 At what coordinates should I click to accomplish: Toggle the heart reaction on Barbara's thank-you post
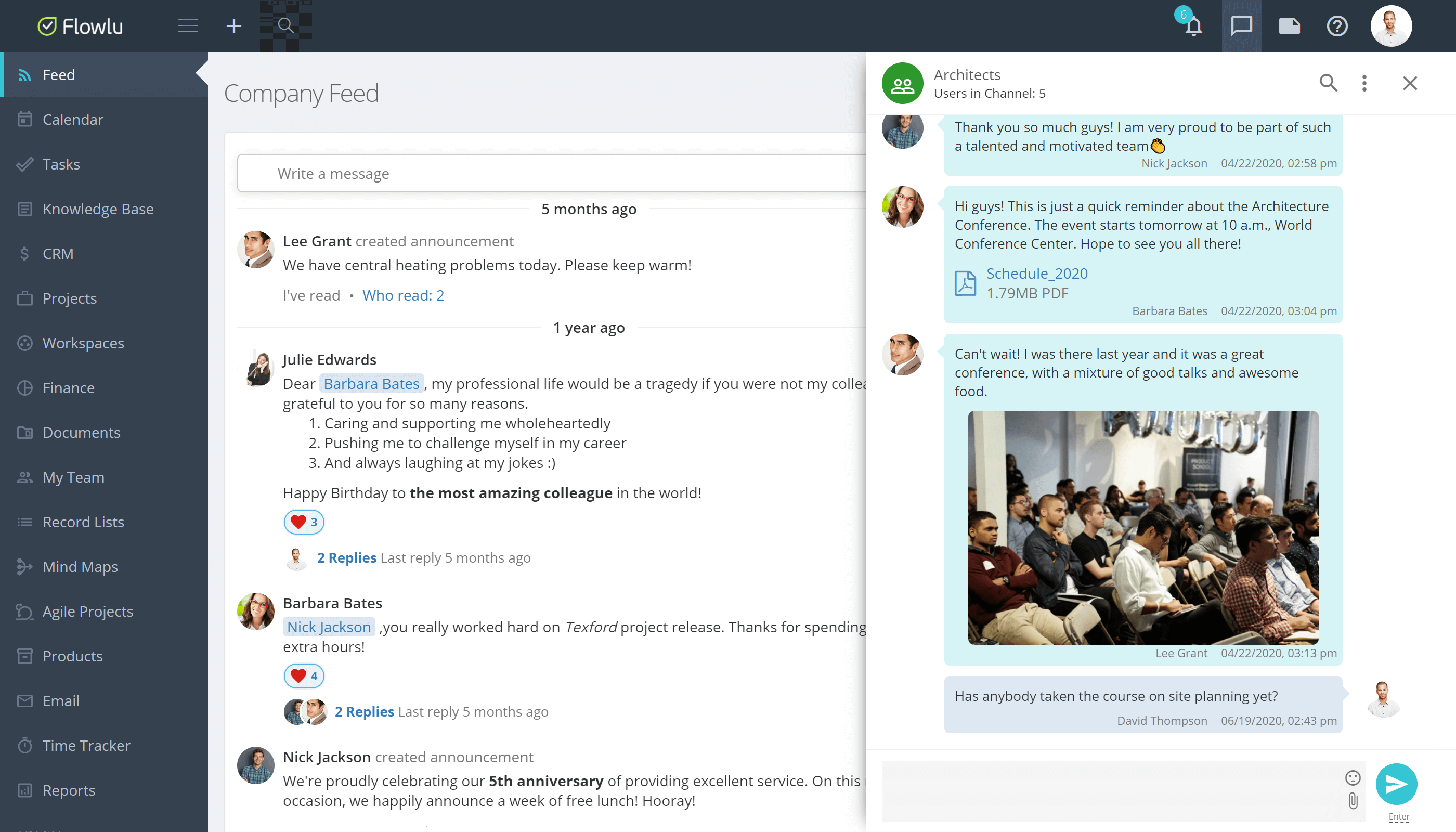pyautogui.click(x=304, y=675)
